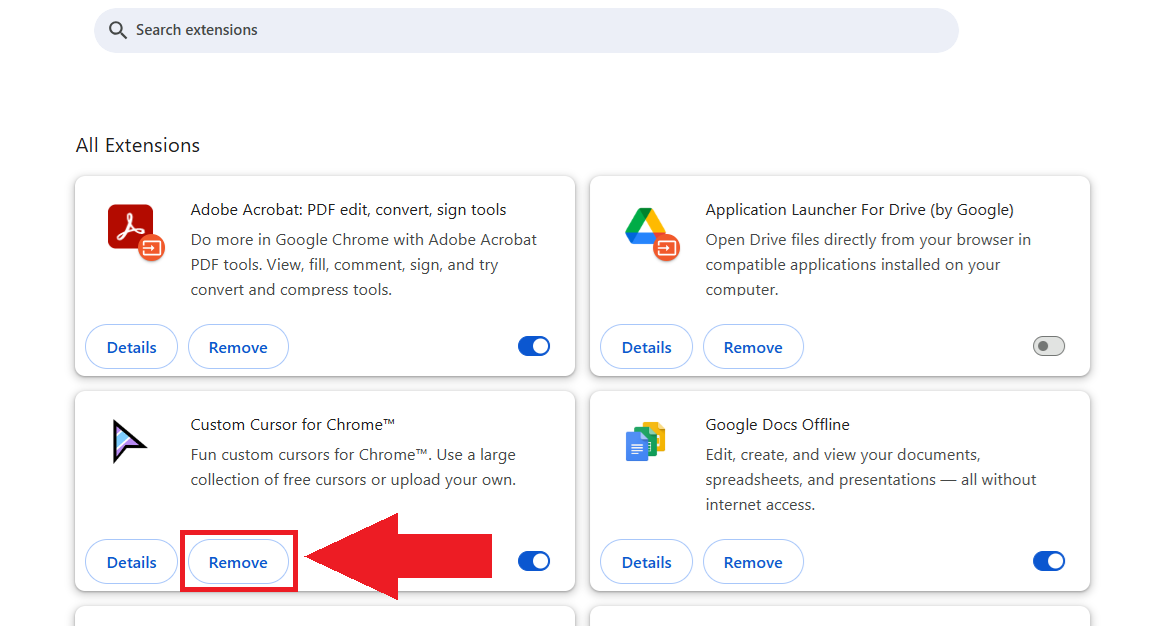Remove the Adobe Acrobat extension
Image resolution: width=1160 pixels, height=626 pixels.
[238, 347]
